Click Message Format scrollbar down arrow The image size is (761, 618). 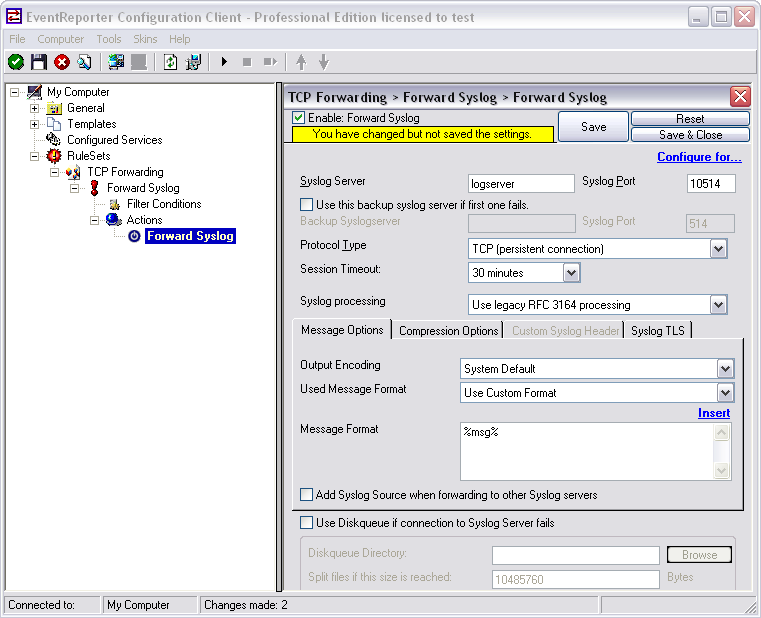tap(722, 470)
